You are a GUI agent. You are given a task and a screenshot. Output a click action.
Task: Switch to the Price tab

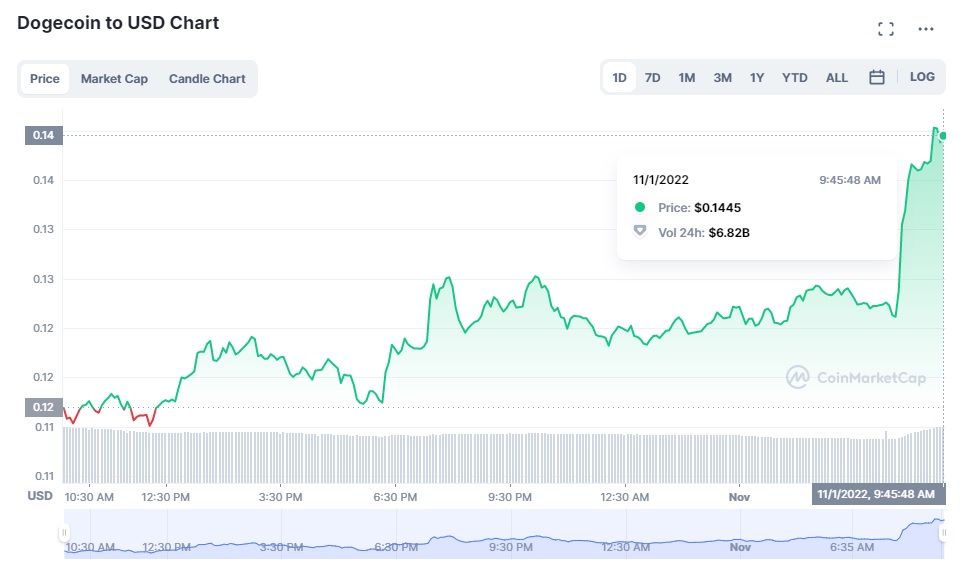tap(45, 79)
